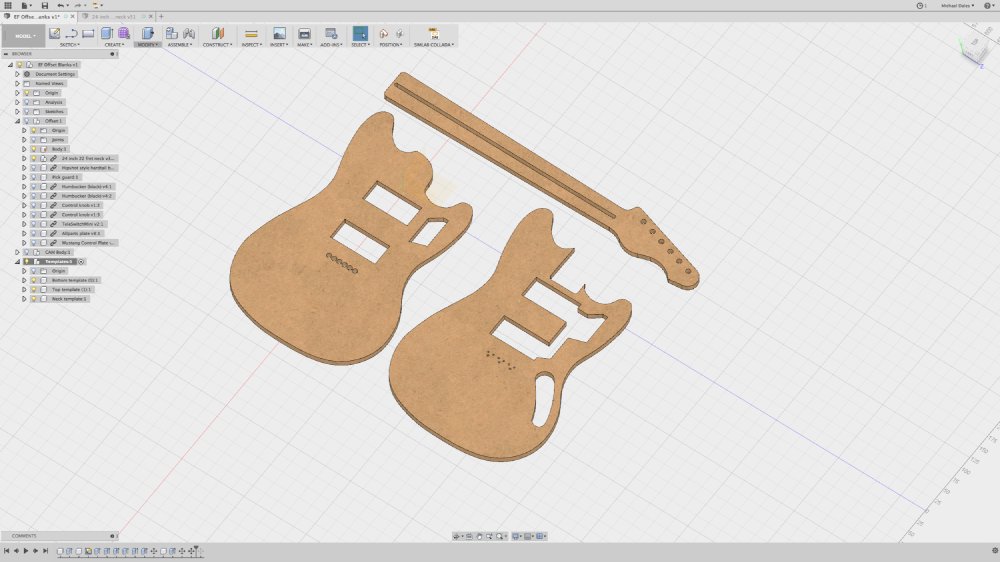
Task: Click the Display Settings monitor icon
Action: click(516, 536)
